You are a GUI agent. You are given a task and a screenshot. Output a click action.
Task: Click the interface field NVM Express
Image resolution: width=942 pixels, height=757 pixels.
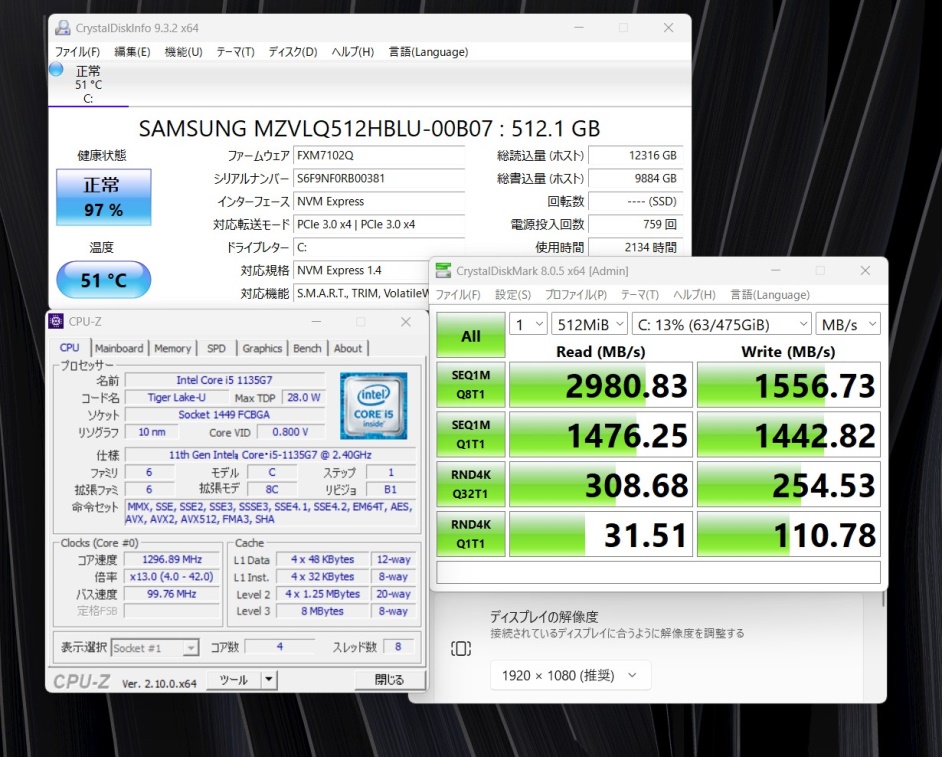[379, 201]
